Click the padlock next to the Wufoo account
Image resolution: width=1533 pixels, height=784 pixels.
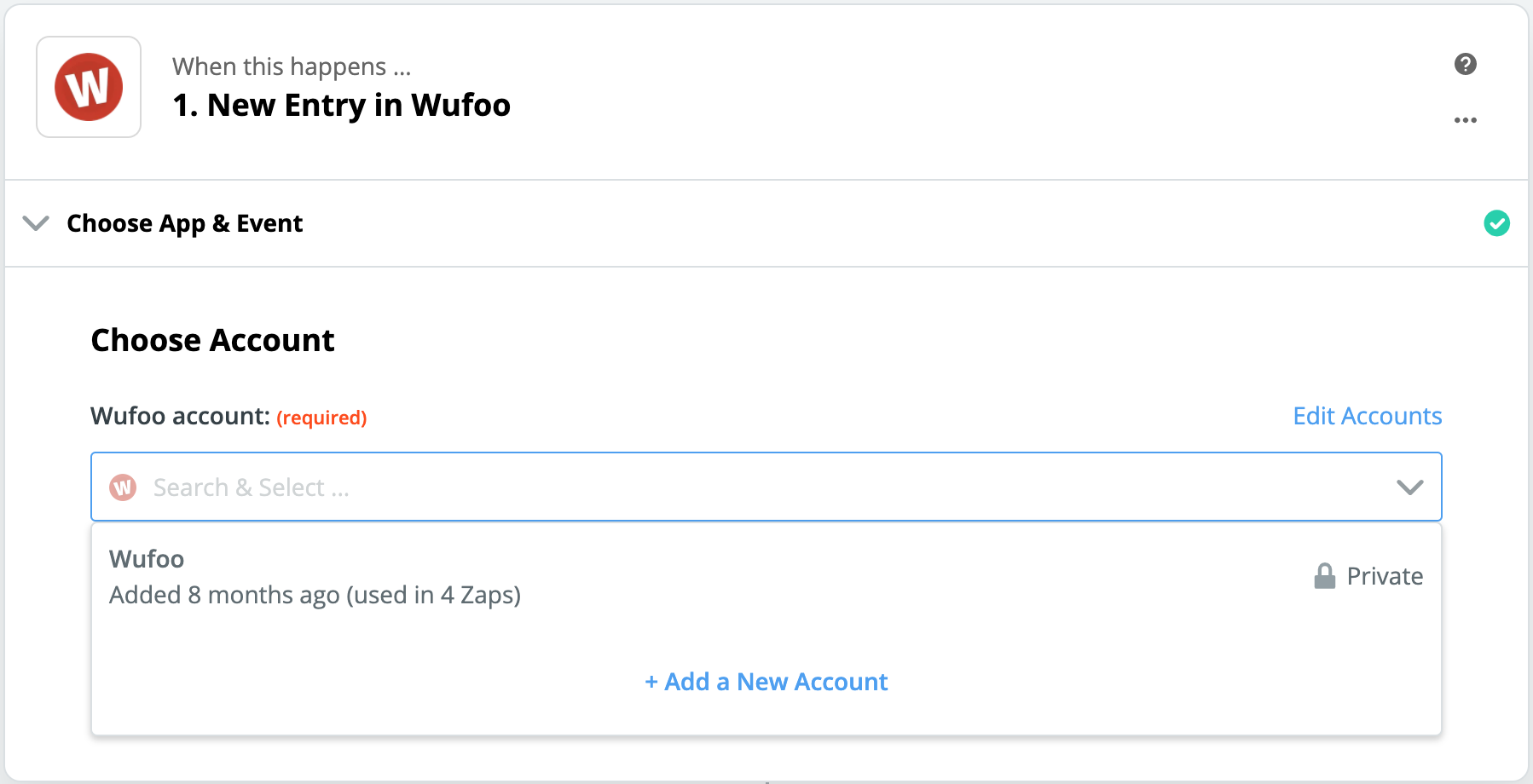click(1323, 575)
